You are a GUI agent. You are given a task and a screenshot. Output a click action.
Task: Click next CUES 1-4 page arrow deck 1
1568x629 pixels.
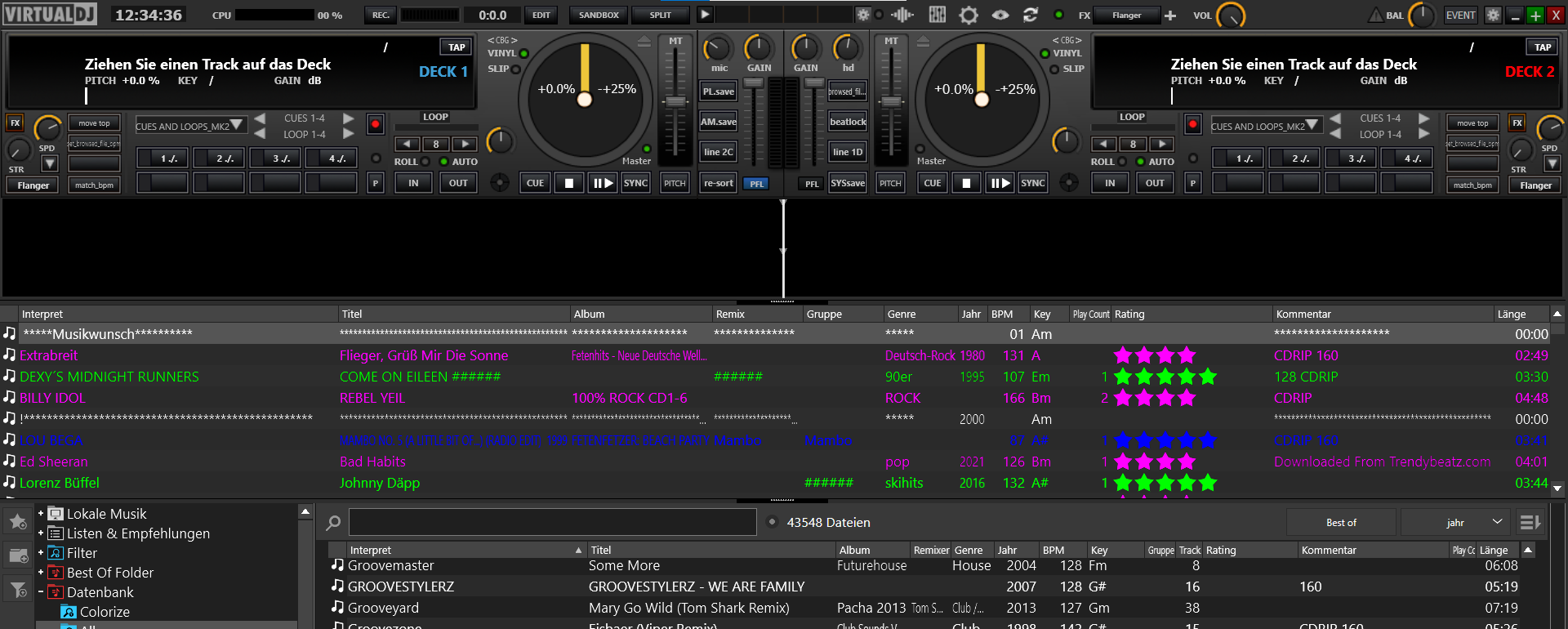coord(349,118)
